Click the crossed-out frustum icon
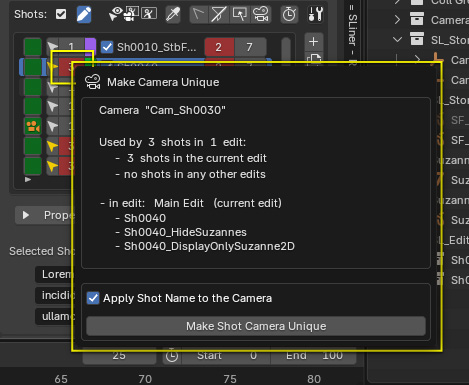469x385 pixels. [219, 14]
